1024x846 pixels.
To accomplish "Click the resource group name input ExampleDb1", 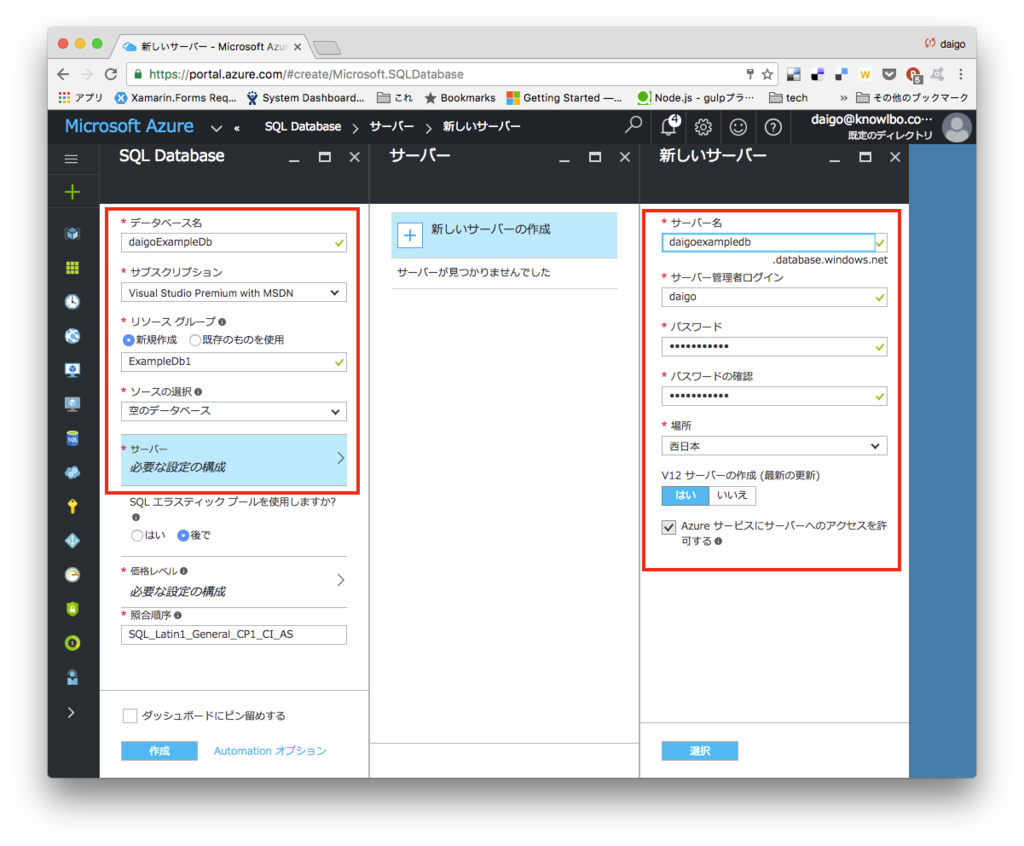I will pyautogui.click(x=234, y=362).
